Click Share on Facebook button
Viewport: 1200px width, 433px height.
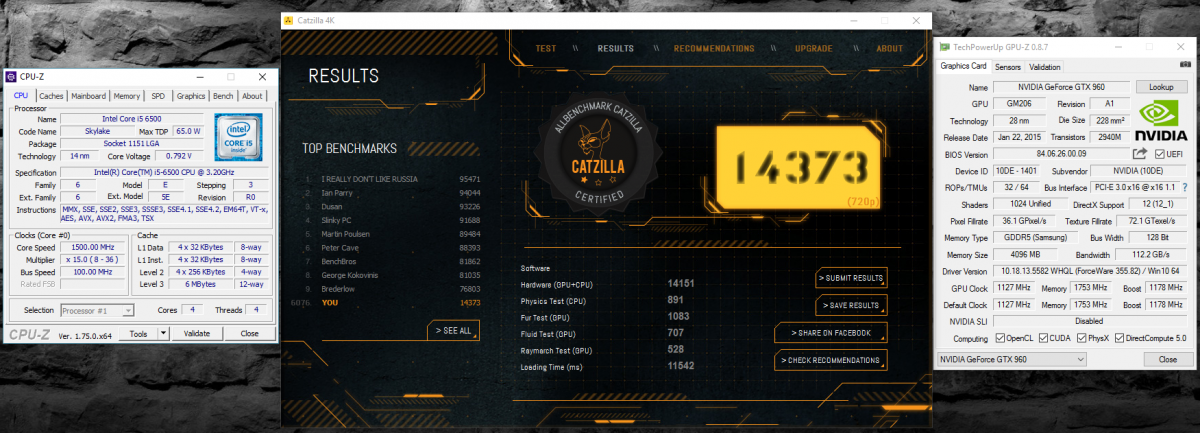point(830,332)
